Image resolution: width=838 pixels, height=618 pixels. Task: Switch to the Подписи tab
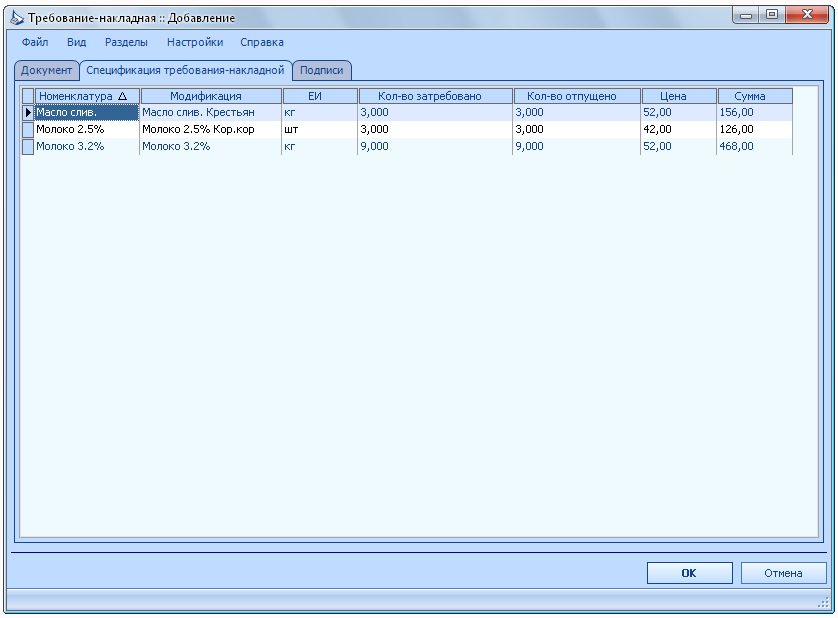click(x=322, y=71)
